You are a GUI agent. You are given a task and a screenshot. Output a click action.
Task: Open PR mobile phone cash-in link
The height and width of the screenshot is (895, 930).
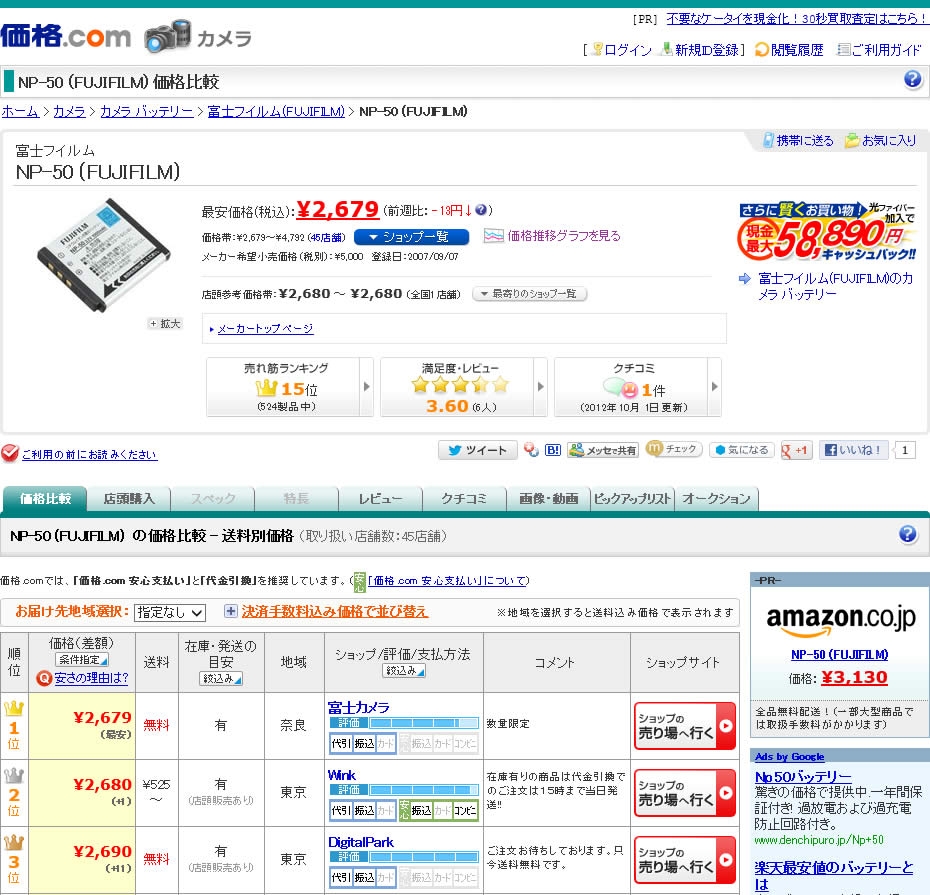[797, 18]
